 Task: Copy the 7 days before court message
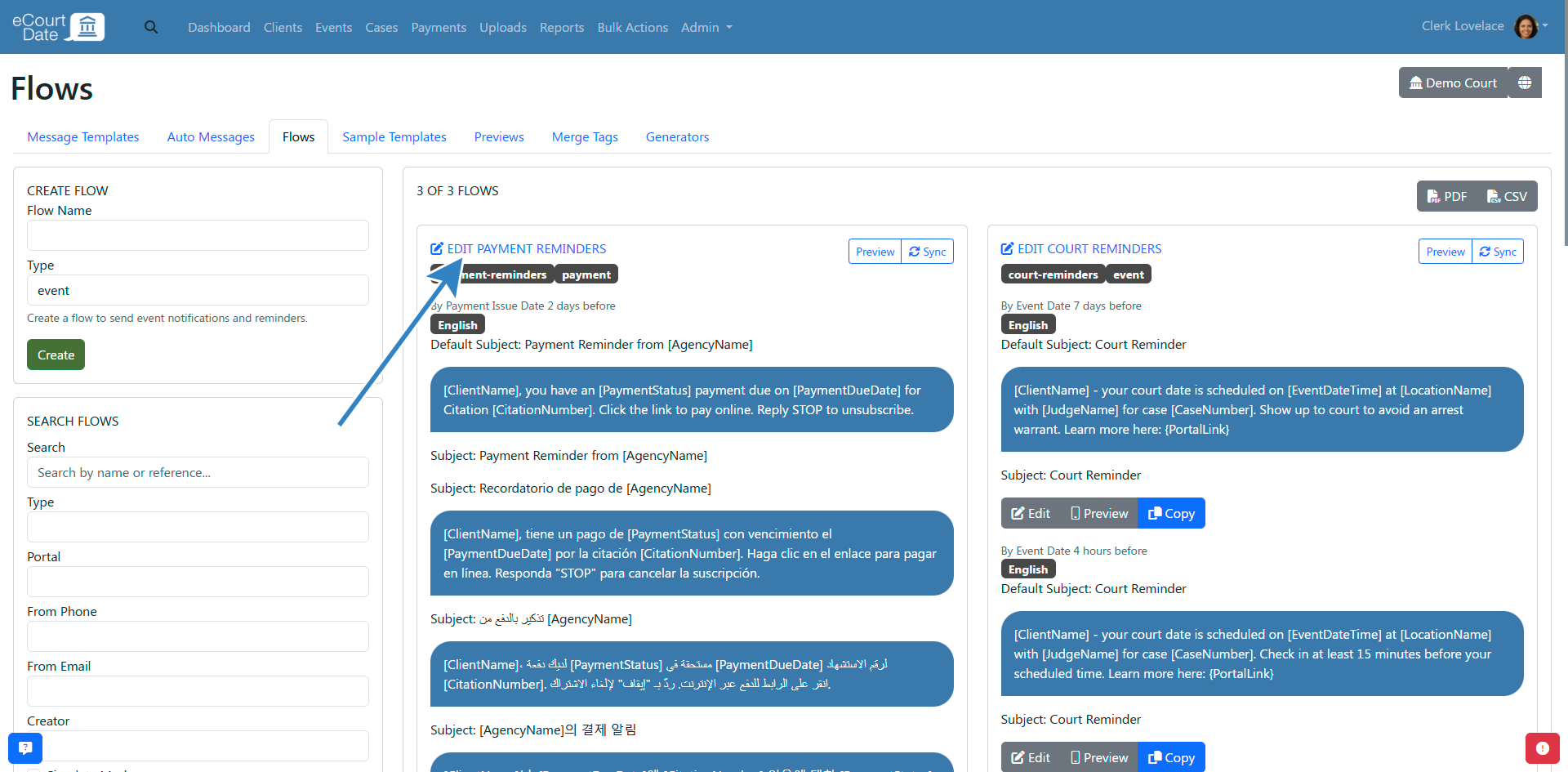tap(1171, 513)
